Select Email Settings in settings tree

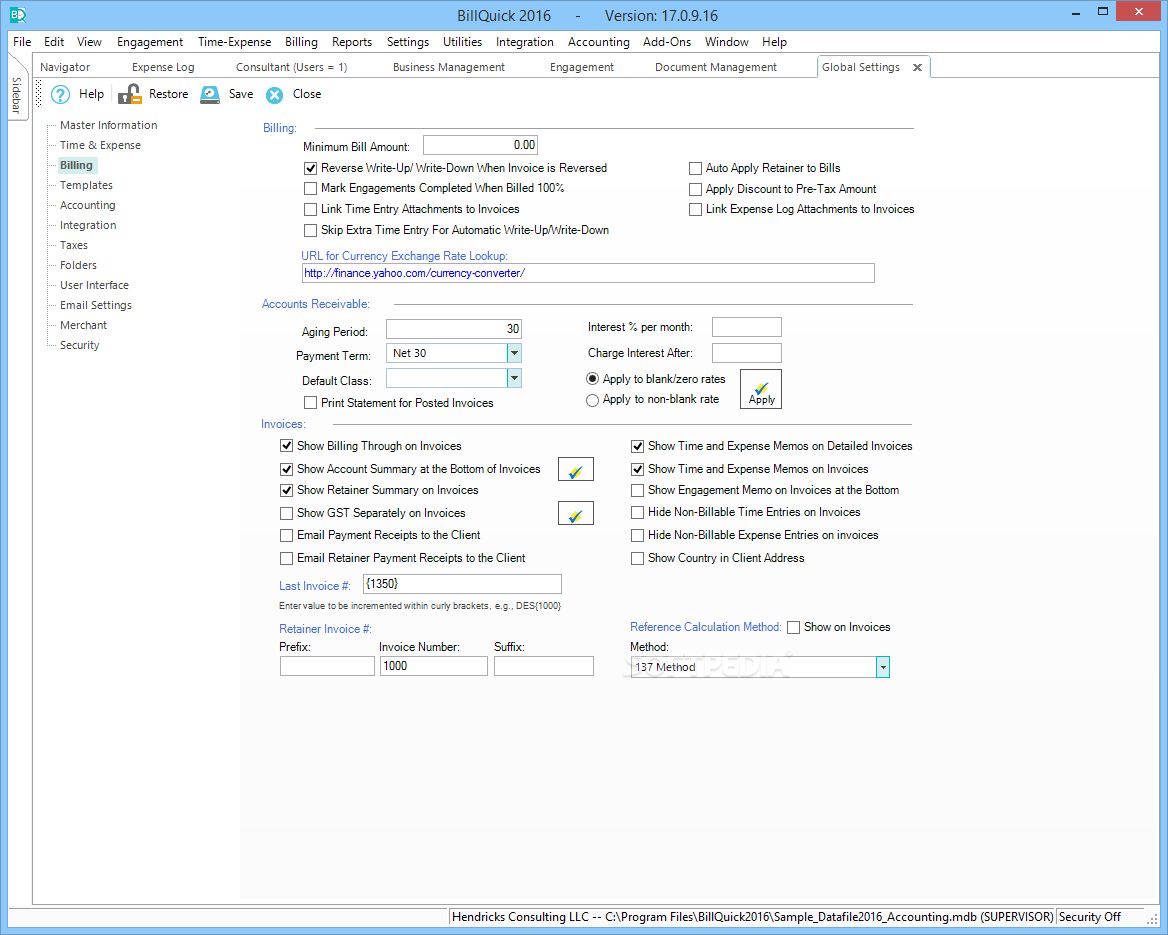95,305
